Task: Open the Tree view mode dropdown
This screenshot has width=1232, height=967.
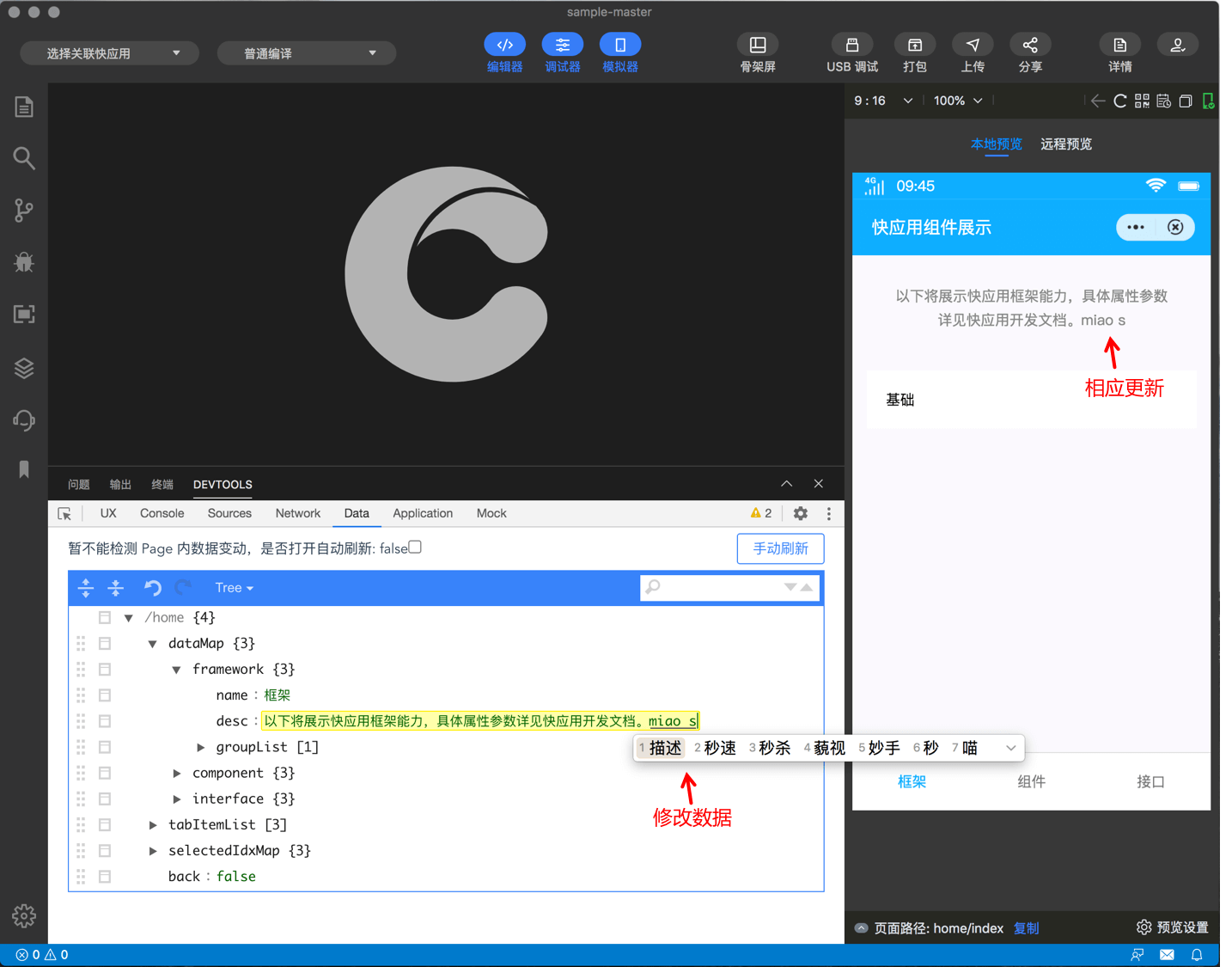Action: (234, 588)
